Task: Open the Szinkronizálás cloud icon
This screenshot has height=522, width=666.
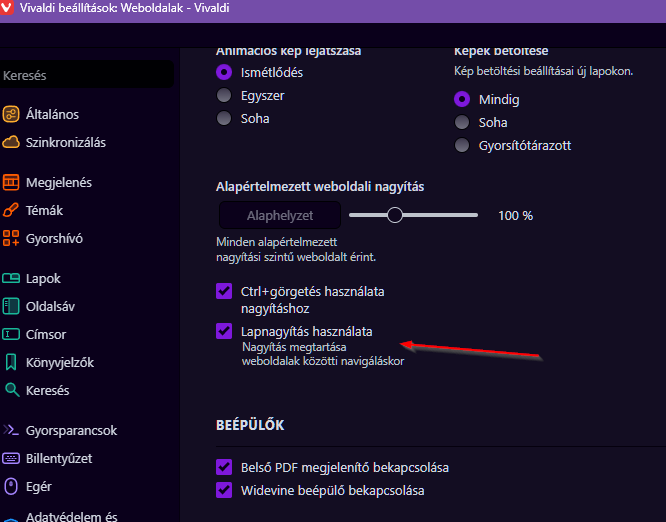Action: [11, 142]
